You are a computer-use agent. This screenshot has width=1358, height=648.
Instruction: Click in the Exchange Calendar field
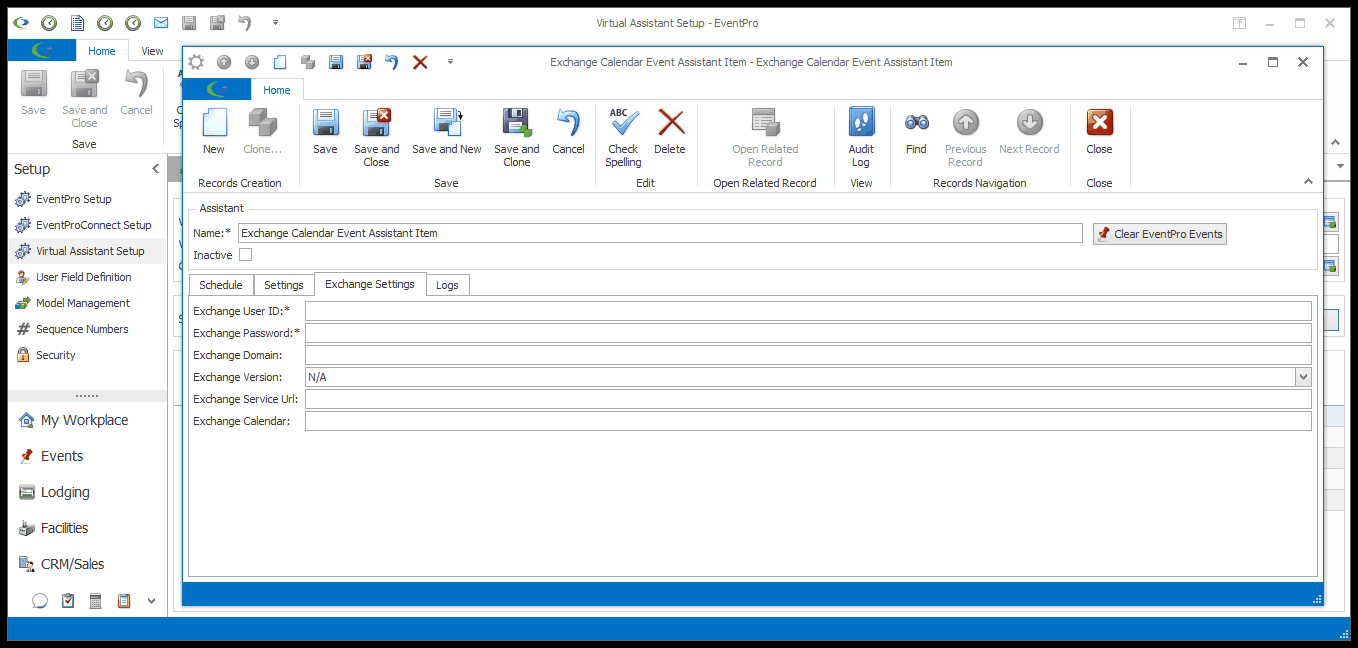point(808,421)
